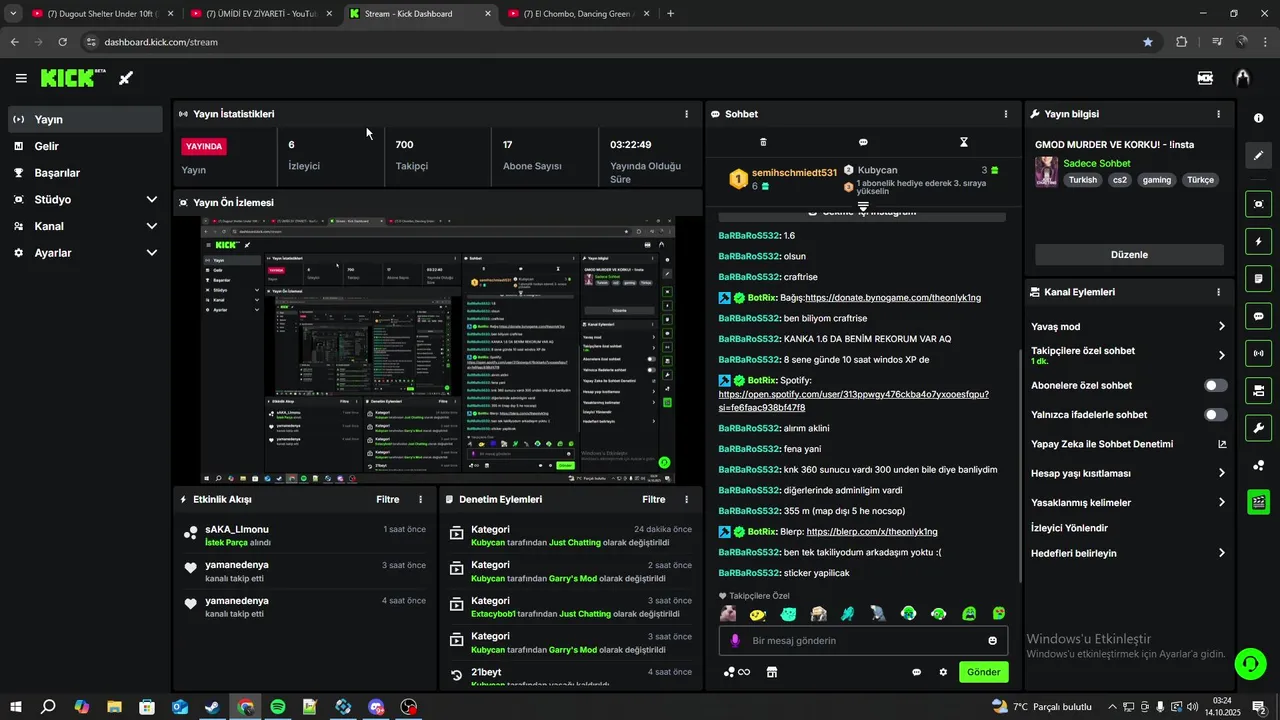
Task: Open Steam from the Windows taskbar
Action: [x=213, y=707]
